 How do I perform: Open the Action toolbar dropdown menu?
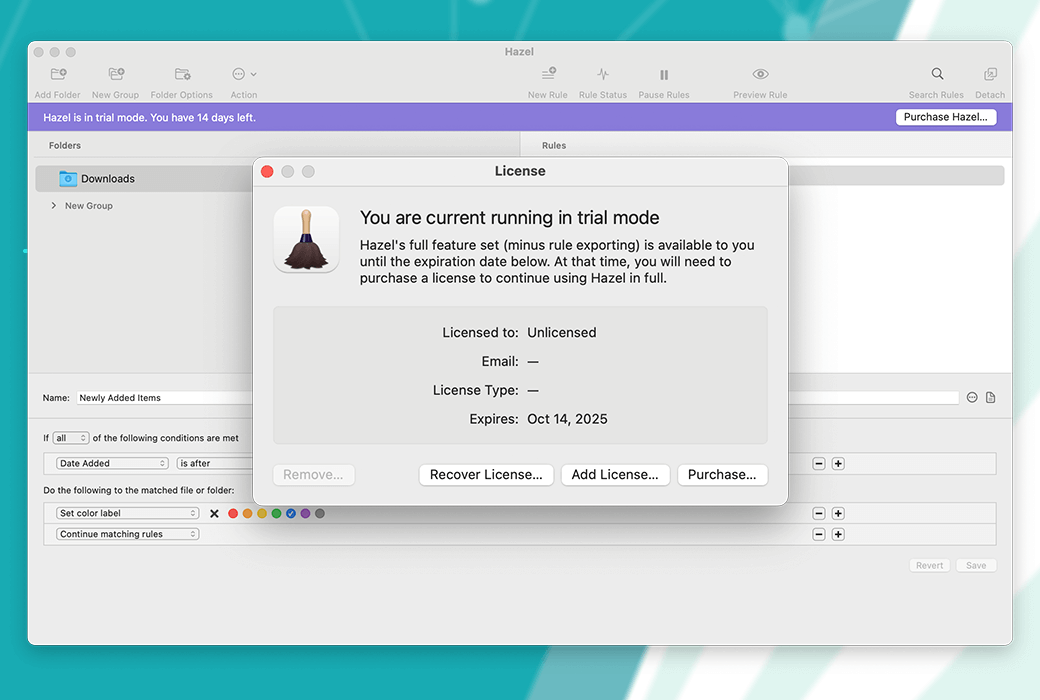pyautogui.click(x=244, y=75)
